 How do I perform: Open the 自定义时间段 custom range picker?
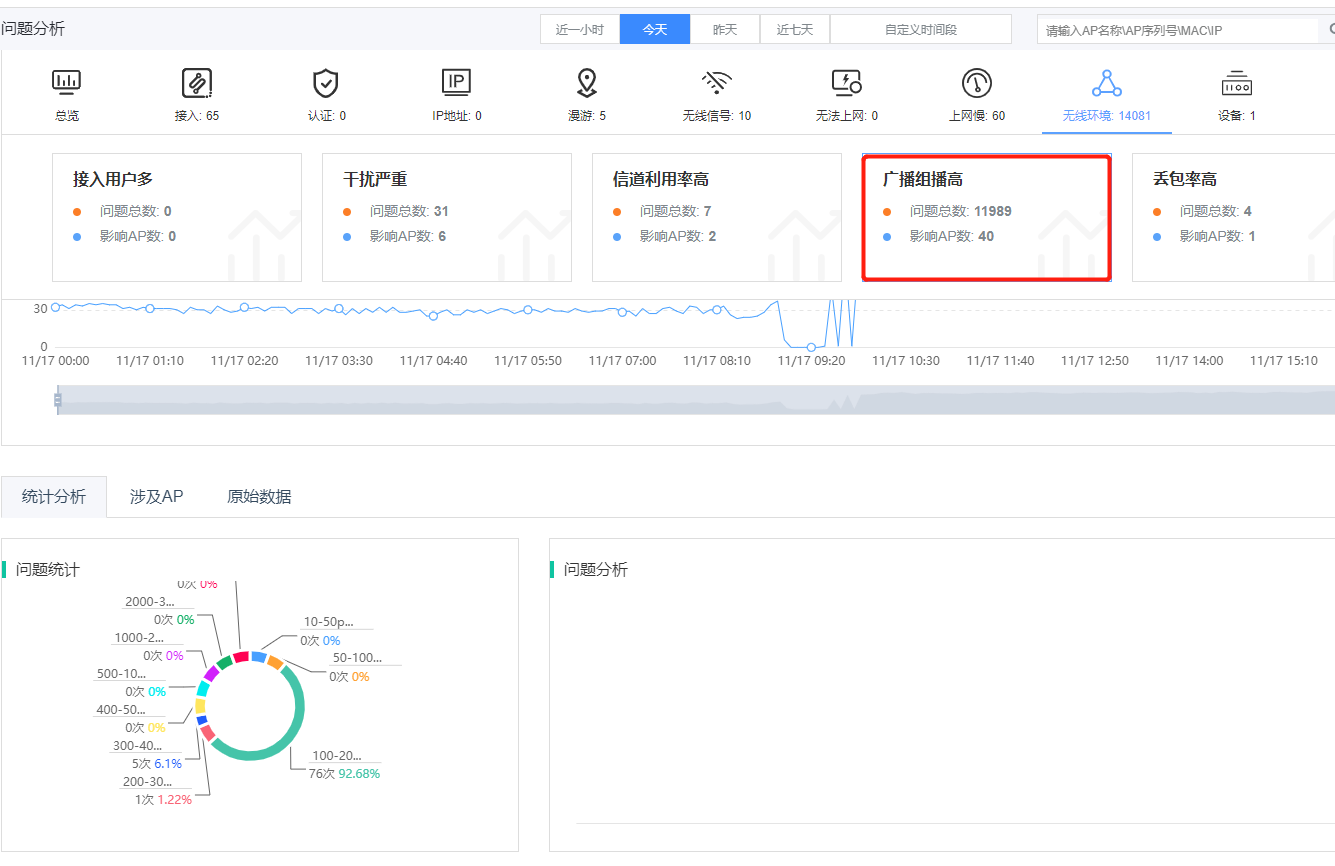click(921, 29)
